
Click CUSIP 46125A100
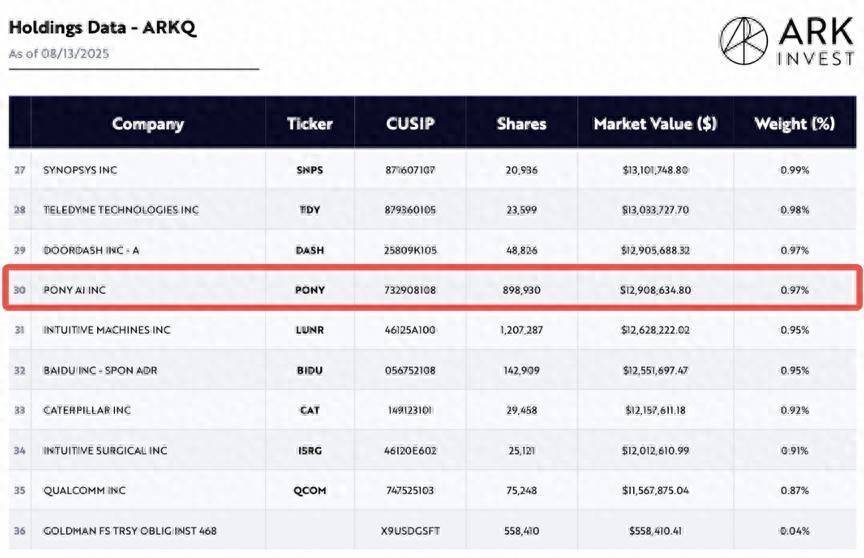click(410, 330)
